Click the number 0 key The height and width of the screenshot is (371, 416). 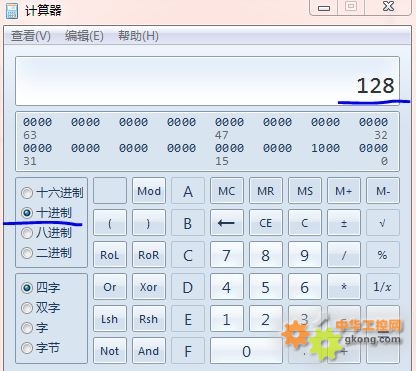[246, 351]
